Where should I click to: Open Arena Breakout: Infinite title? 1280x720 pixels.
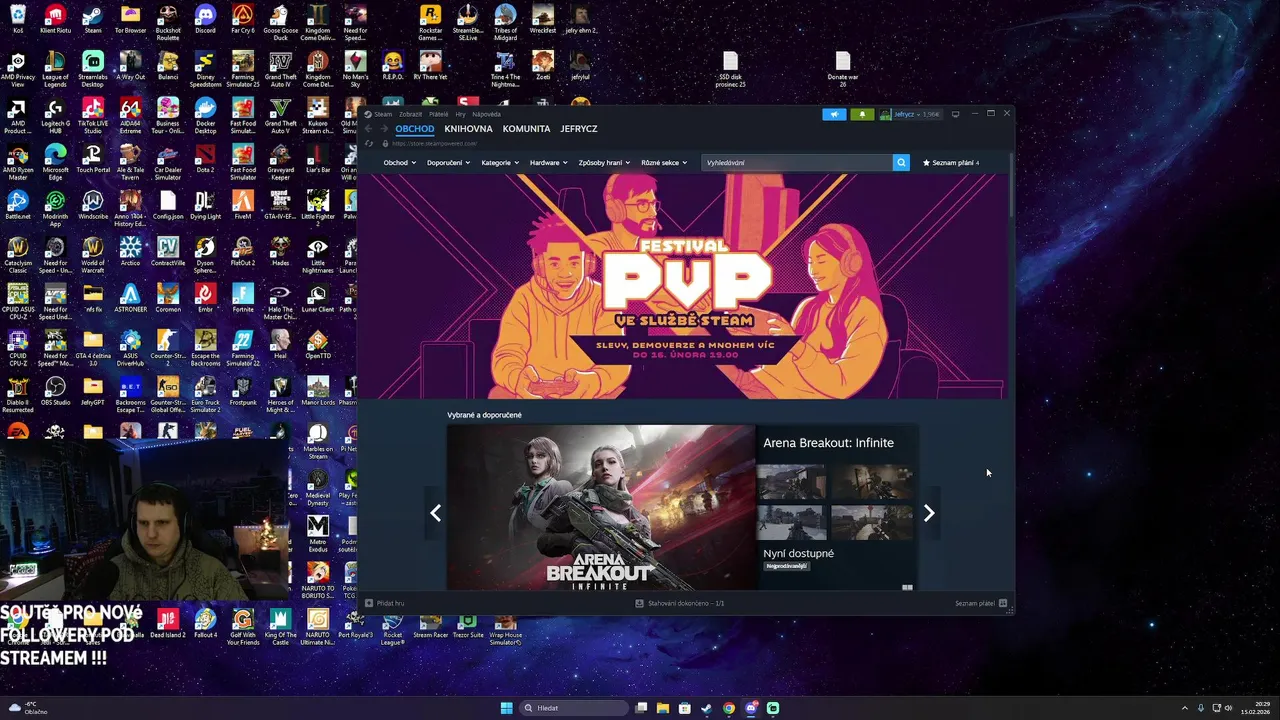(828, 443)
